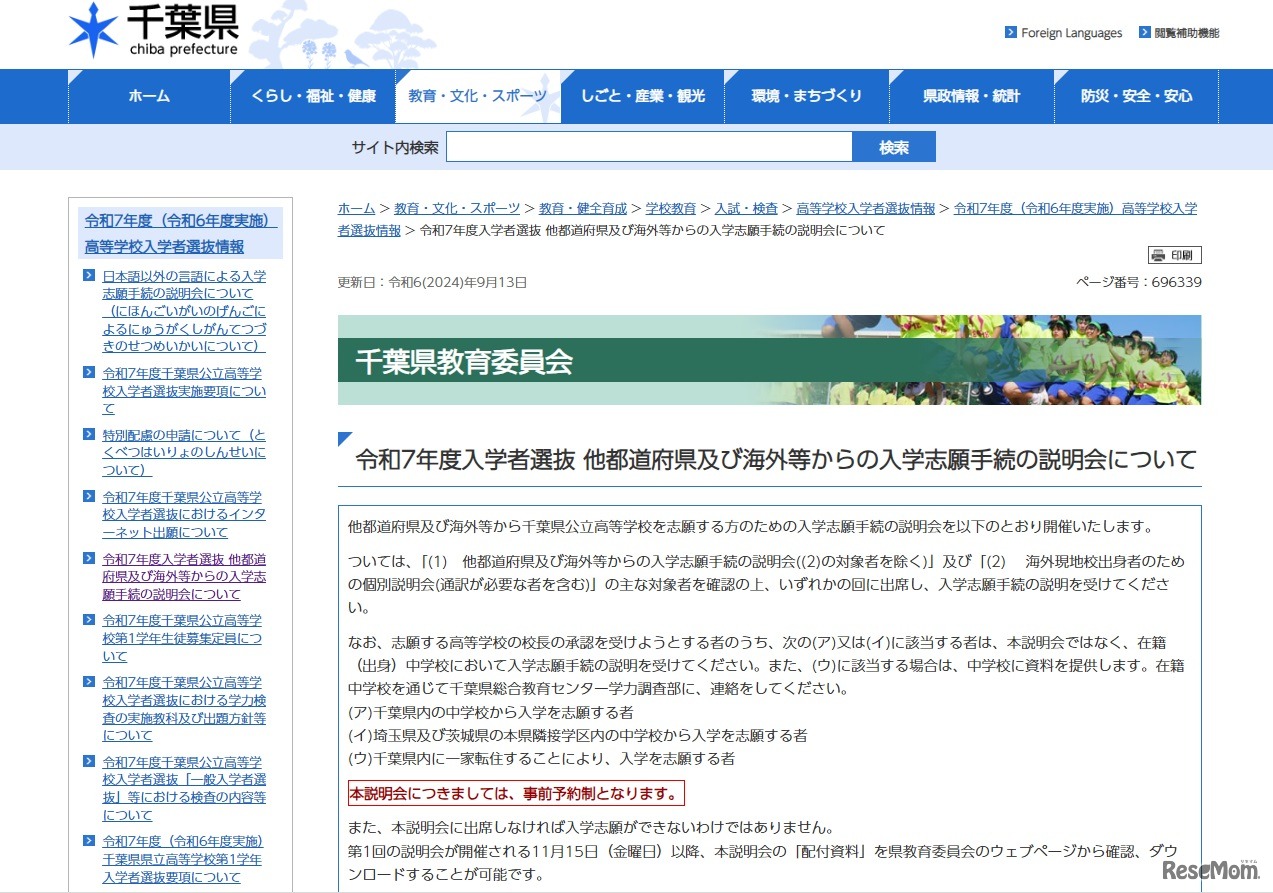Open the 令和7年度千葉県公立高等学校入学者選抜実施要項 sidebar link
1273x893 pixels.
coord(181,391)
